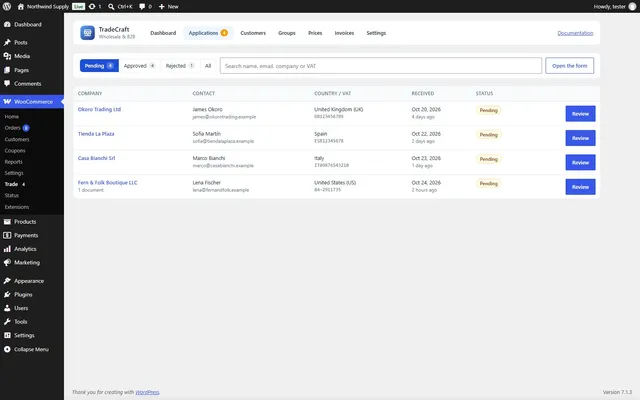Screen dimensions: 640x400
Task: Click the WooCommerce logo icon
Action: click(x=7, y=102)
